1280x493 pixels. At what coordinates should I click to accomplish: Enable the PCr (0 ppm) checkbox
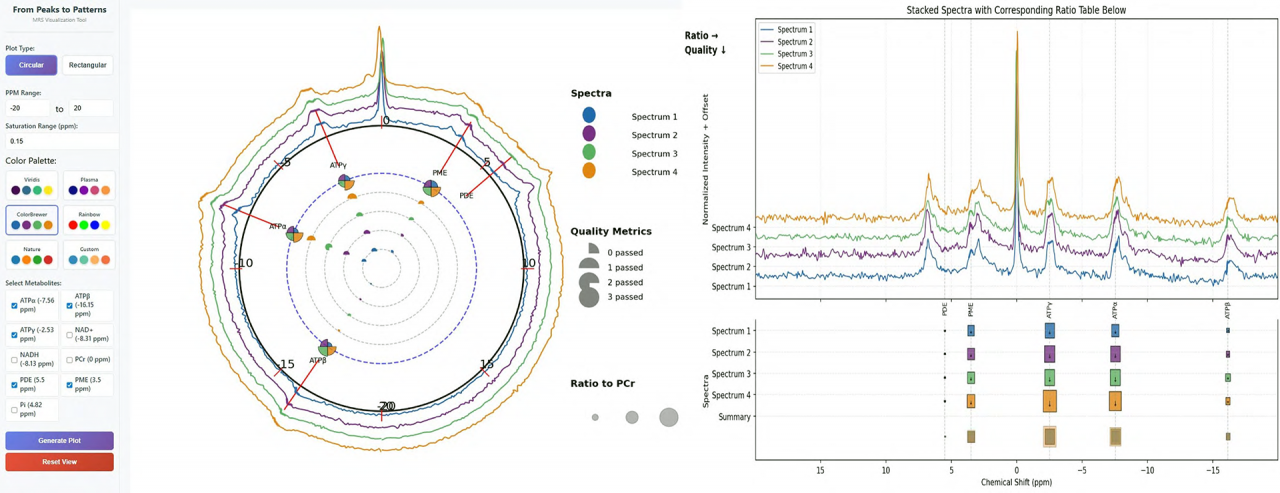point(69,360)
